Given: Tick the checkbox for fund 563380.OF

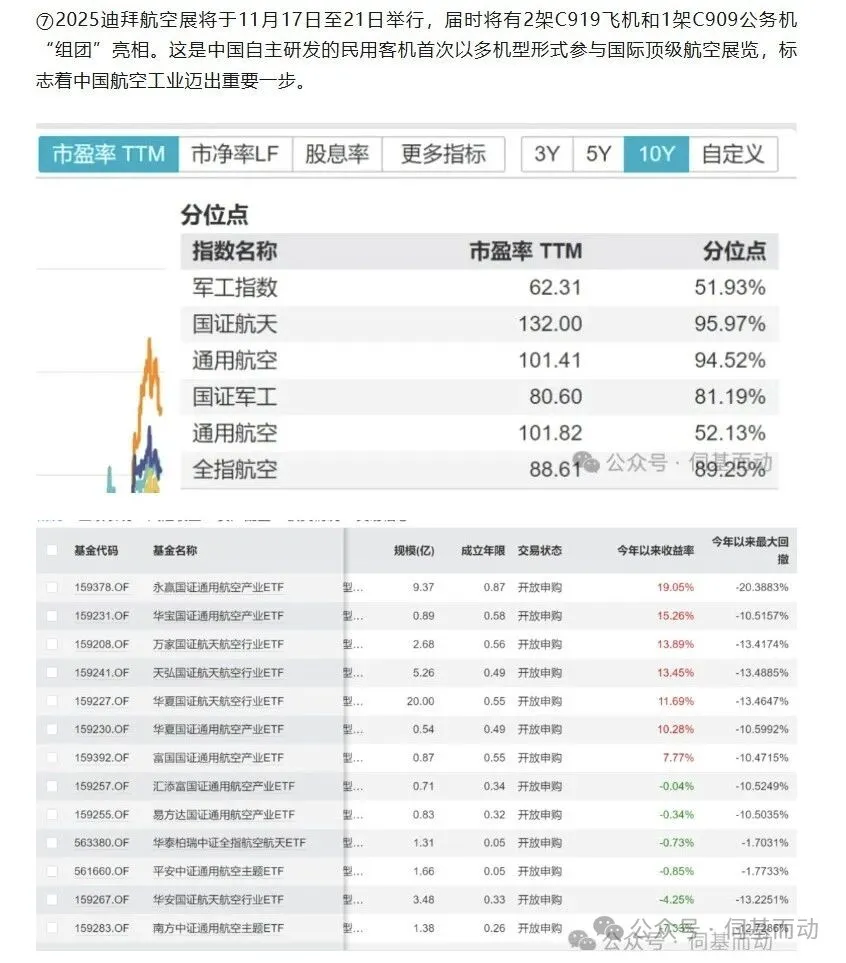Looking at the screenshot, I should coord(52,843).
